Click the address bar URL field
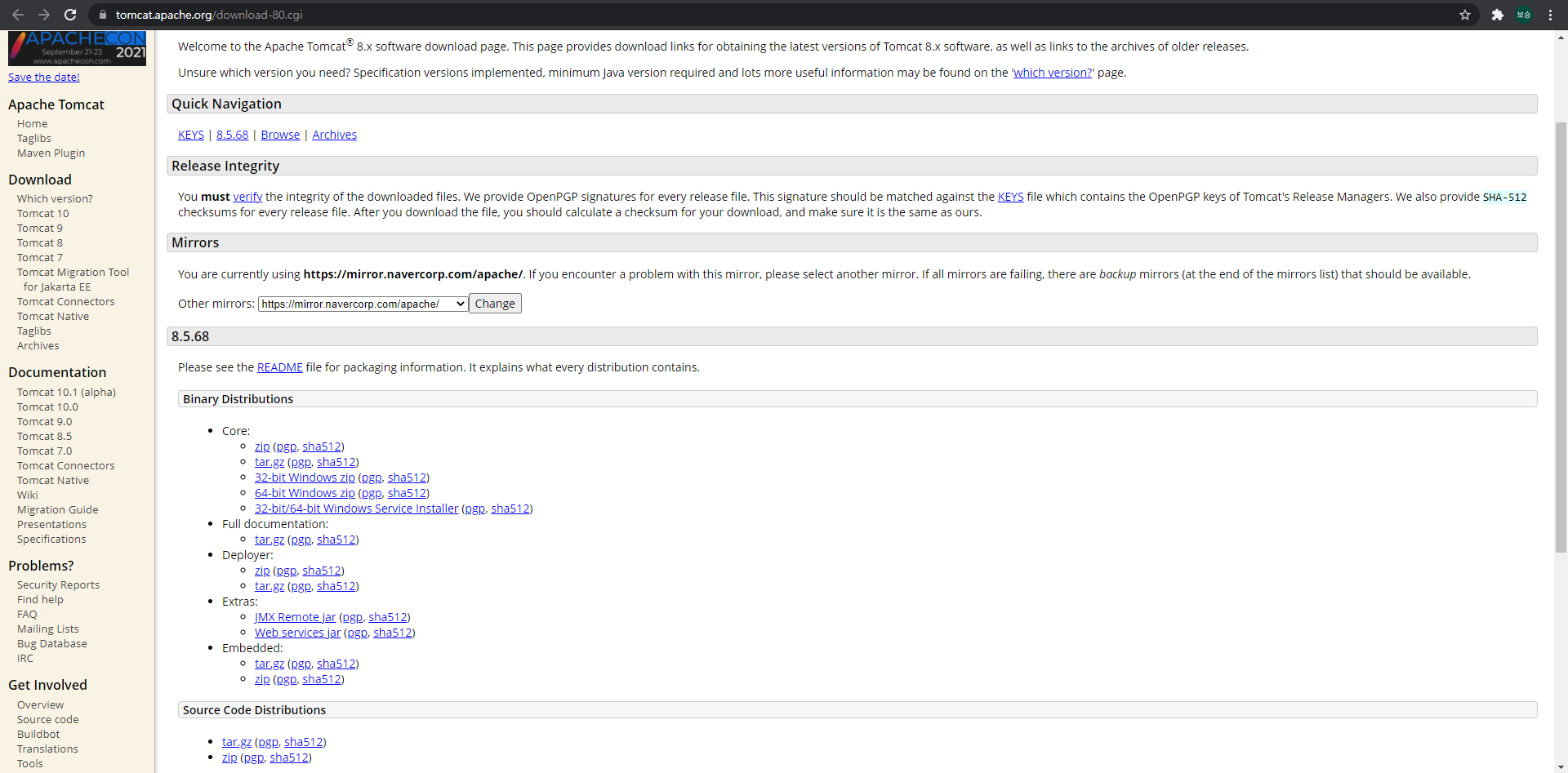This screenshot has height=773, width=1568. point(784,15)
